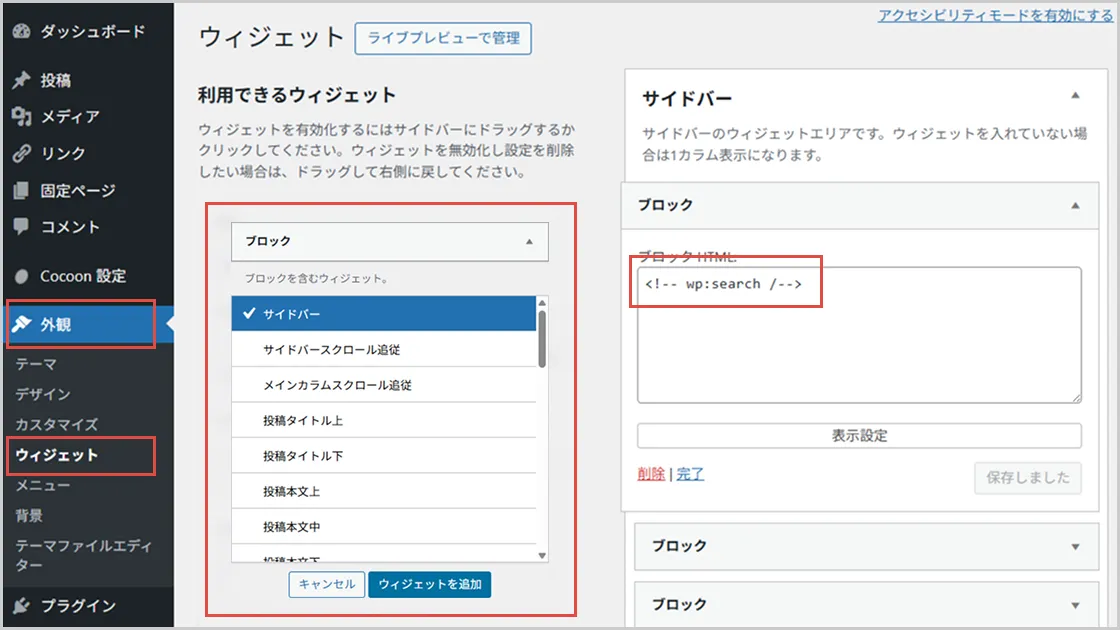Click the Pages (固定ページ) icon

(22, 191)
